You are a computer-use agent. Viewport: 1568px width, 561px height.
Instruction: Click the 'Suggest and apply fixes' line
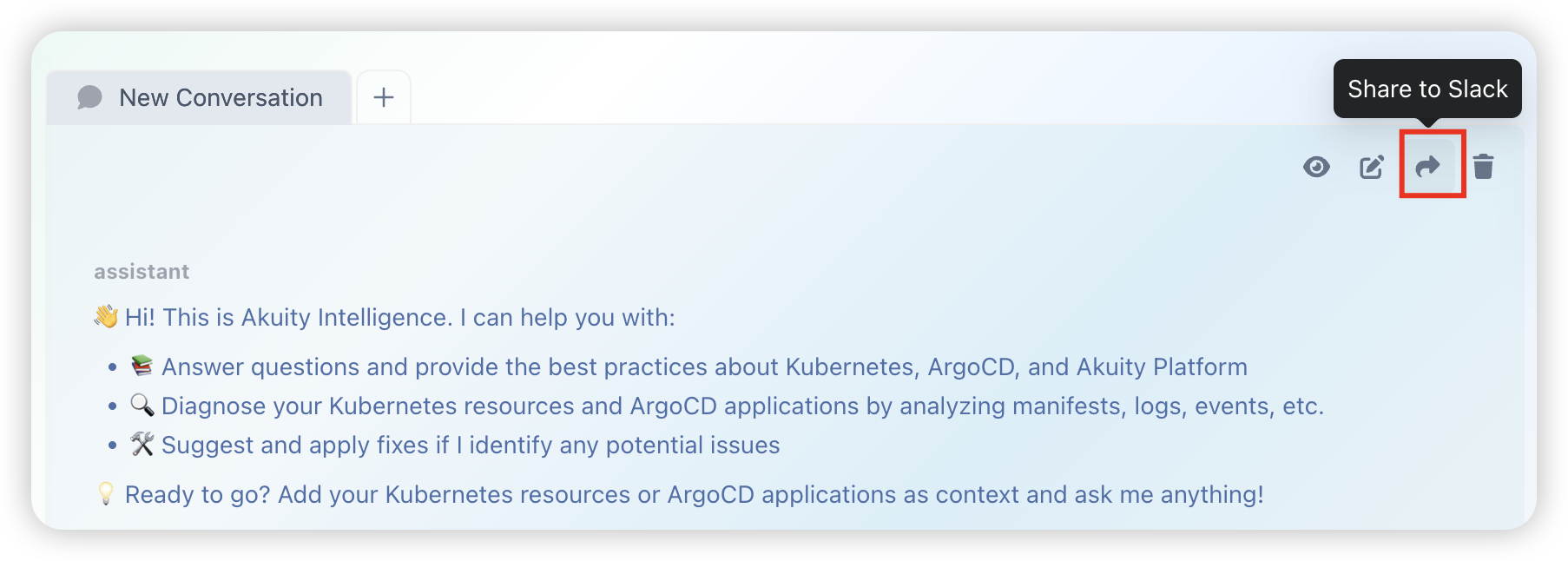pyautogui.click(x=471, y=445)
